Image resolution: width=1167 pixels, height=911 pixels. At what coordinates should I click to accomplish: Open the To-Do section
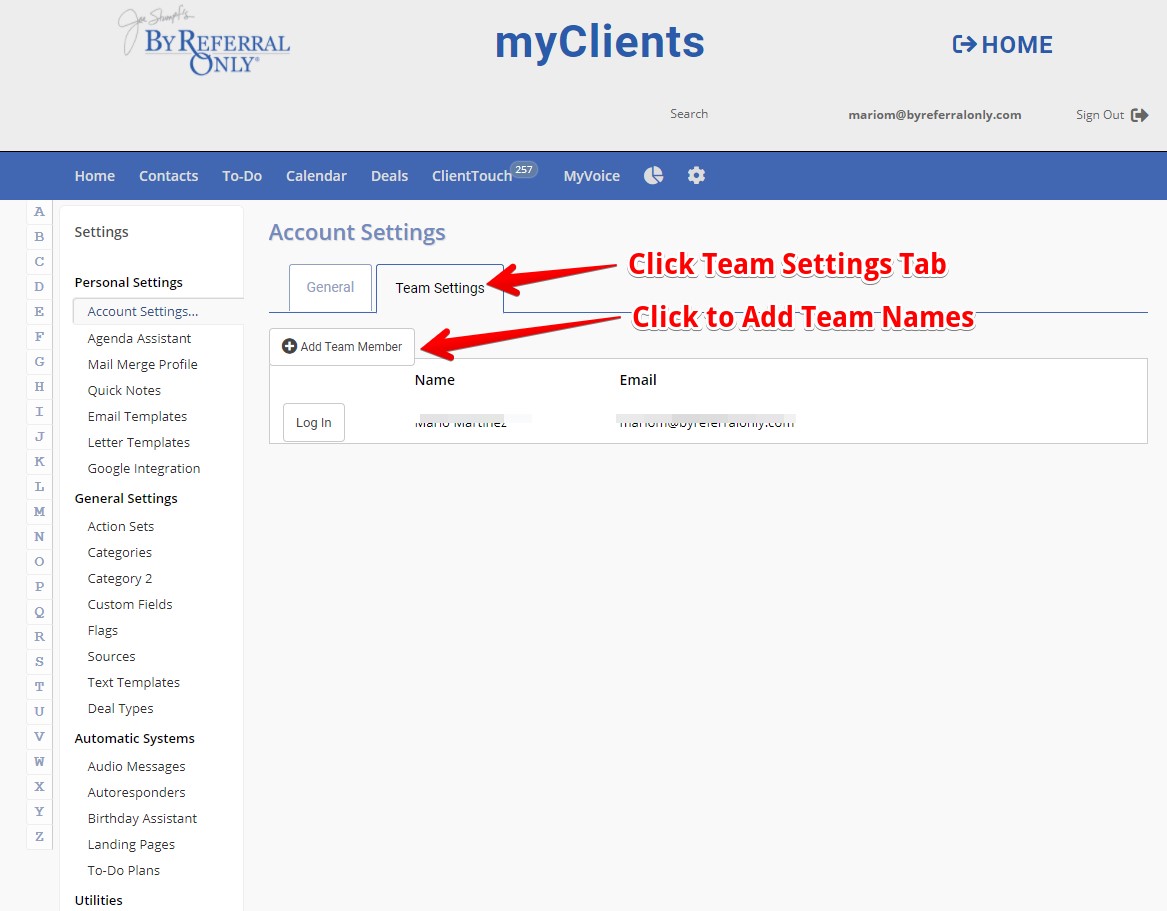pos(242,176)
